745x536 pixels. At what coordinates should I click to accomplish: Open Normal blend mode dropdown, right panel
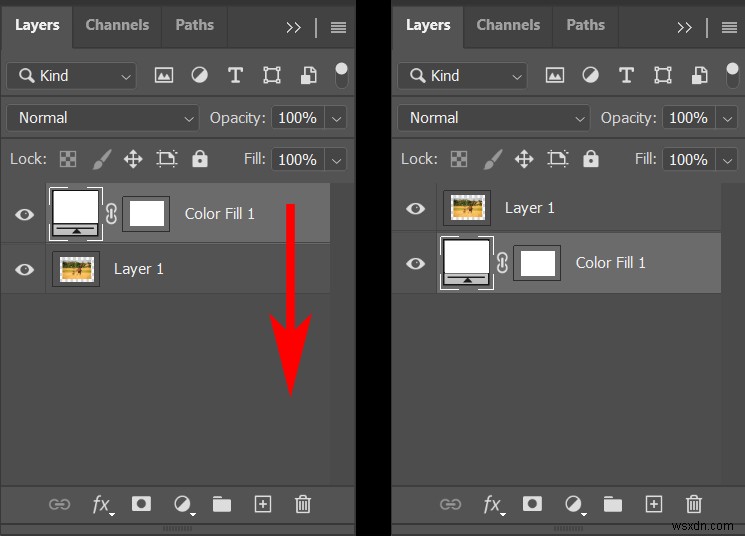494,118
